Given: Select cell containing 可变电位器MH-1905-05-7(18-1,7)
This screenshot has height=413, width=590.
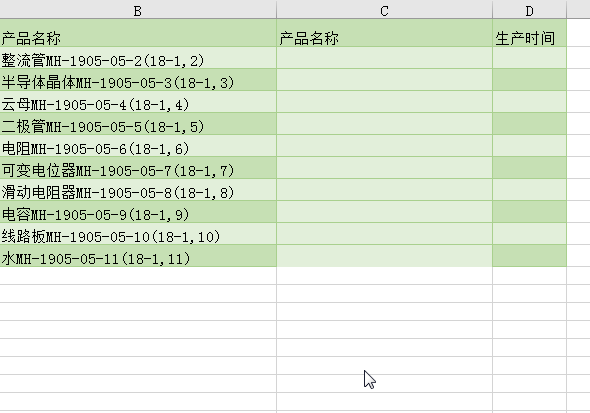Looking at the screenshot, I should tap(138, 168).
